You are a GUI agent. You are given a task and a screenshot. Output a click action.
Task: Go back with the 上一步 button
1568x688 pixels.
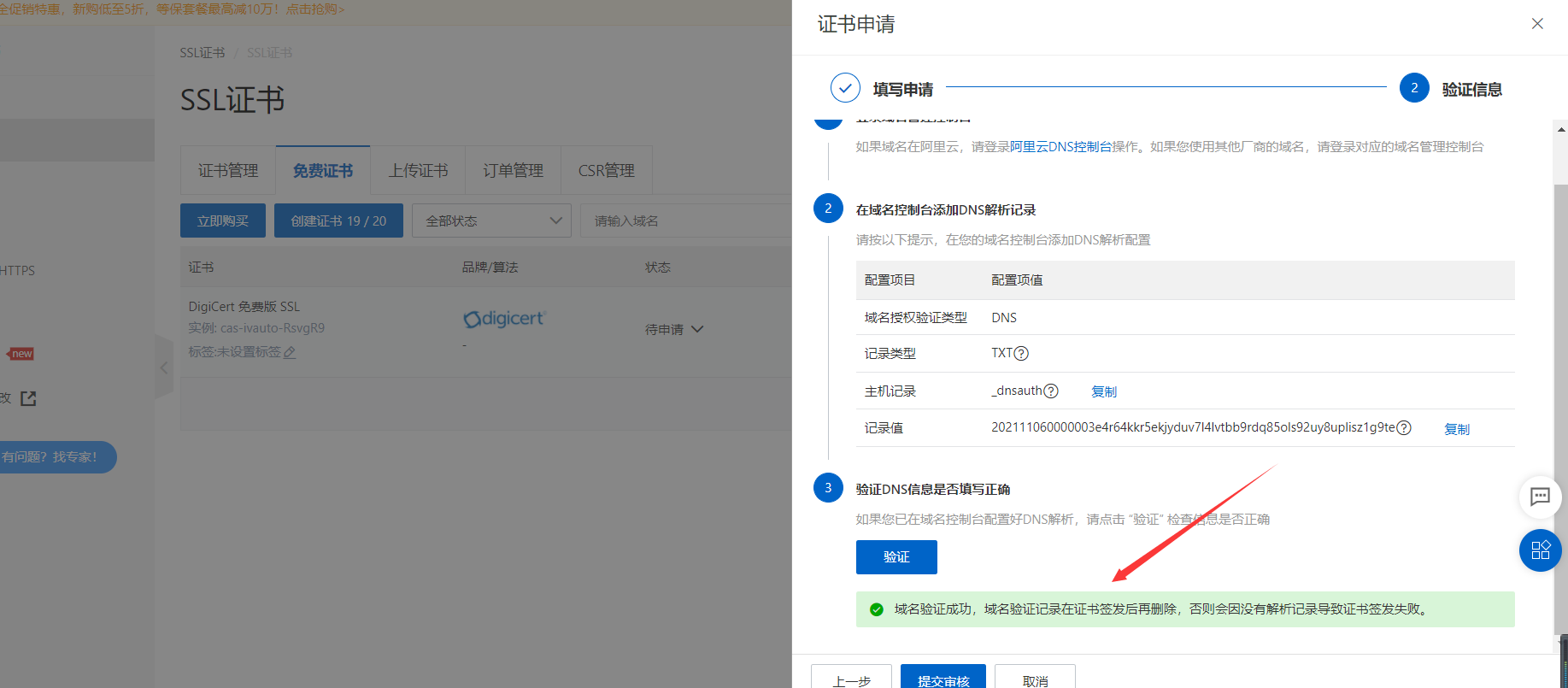point(851,677)
